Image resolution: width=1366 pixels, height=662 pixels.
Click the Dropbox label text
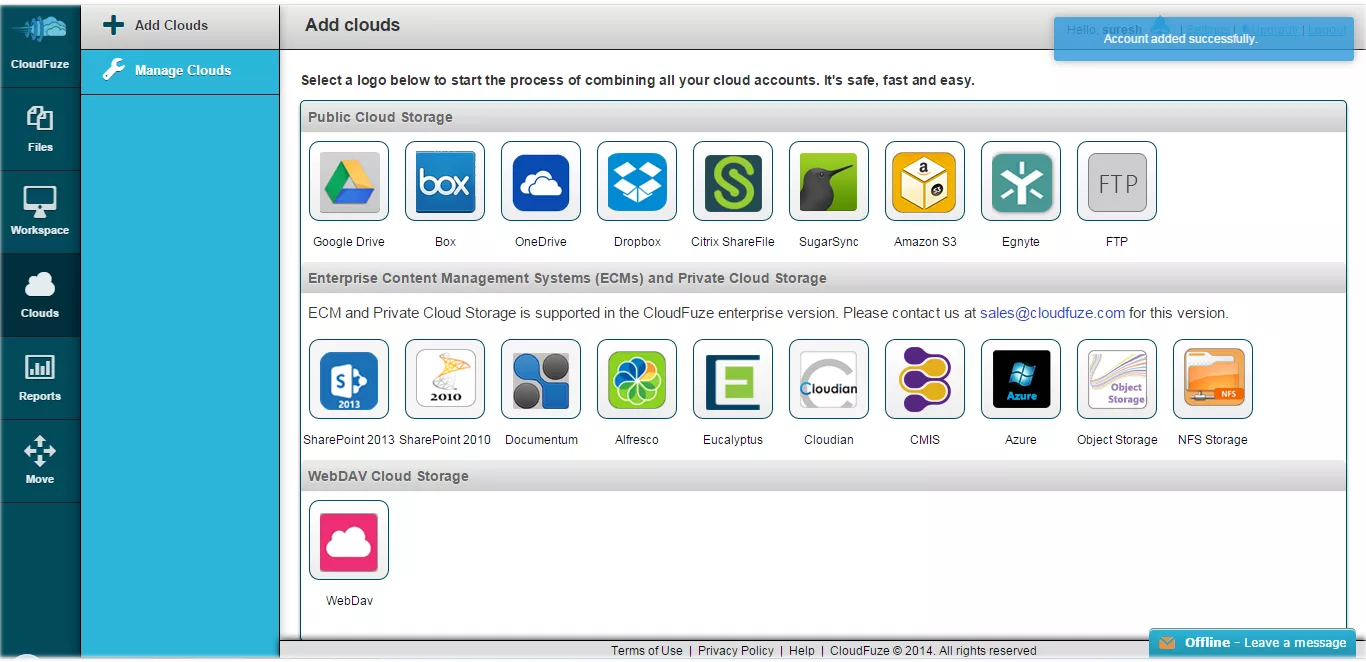point(637,242)
